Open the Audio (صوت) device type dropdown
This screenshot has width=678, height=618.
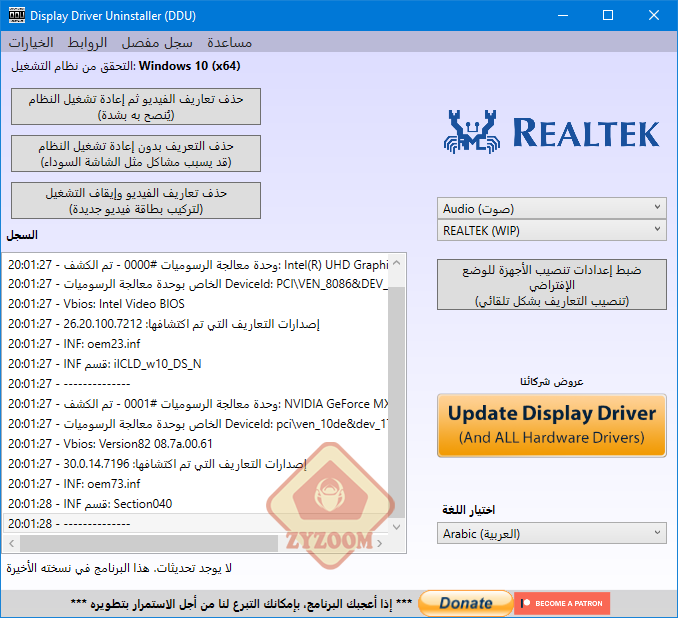[552, 208]
